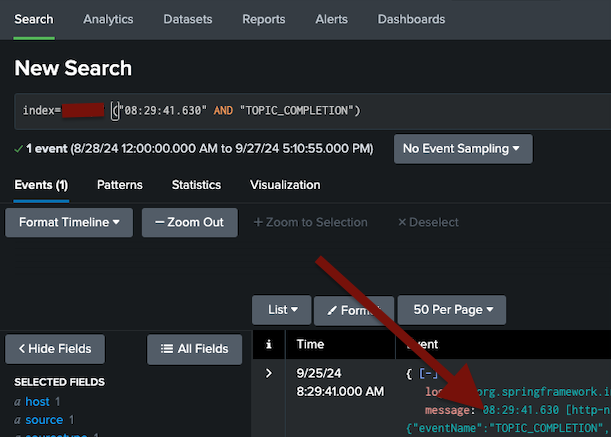Go to the Alerts tab

coord(331,19)
